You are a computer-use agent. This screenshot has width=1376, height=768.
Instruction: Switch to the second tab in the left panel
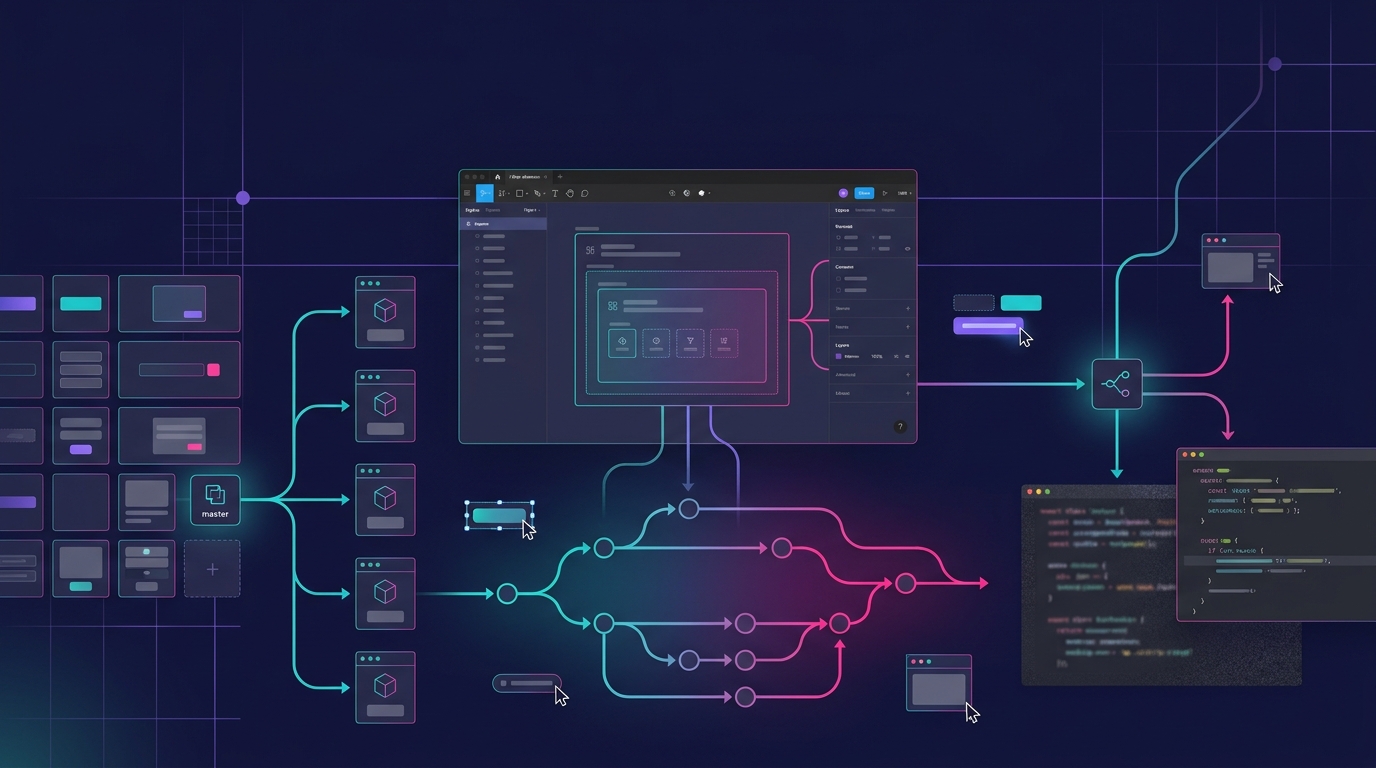pos(493,210)
